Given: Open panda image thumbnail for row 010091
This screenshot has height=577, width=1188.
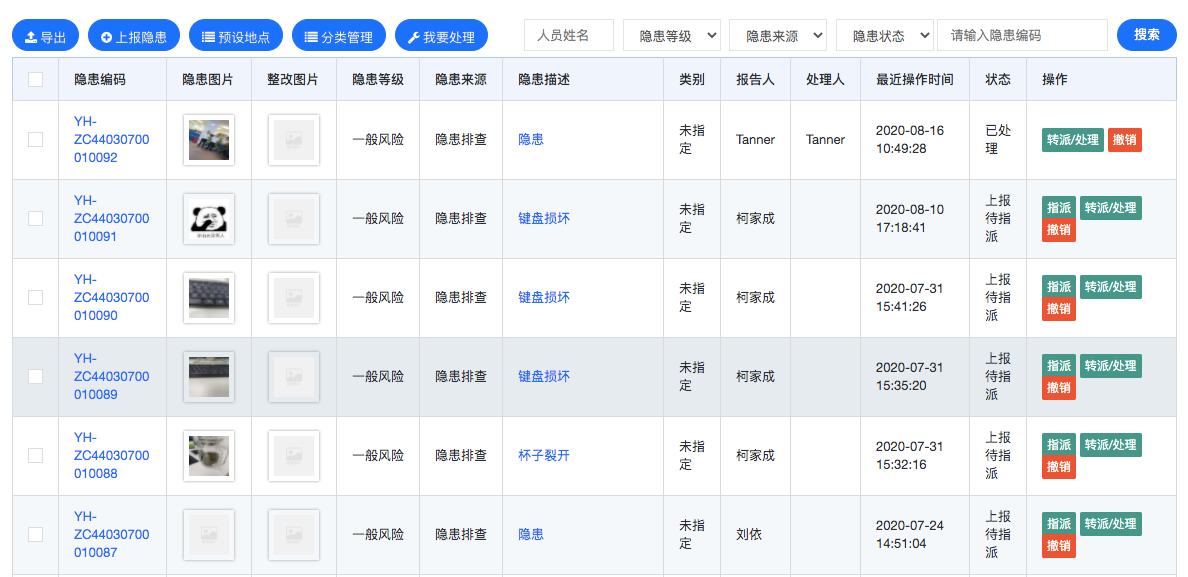Looking at the screenshot, I should [x=209, y=219].
